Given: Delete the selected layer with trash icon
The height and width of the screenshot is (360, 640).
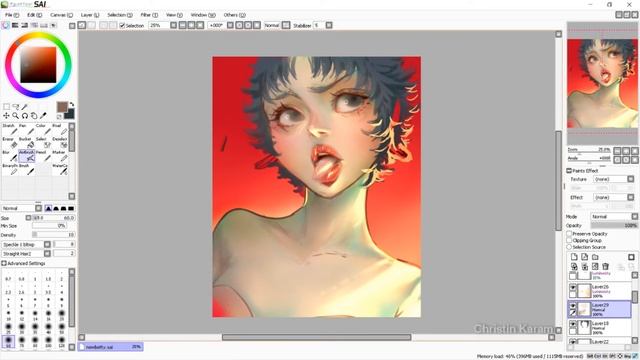Looking at the screenshot, I should 605,267.
